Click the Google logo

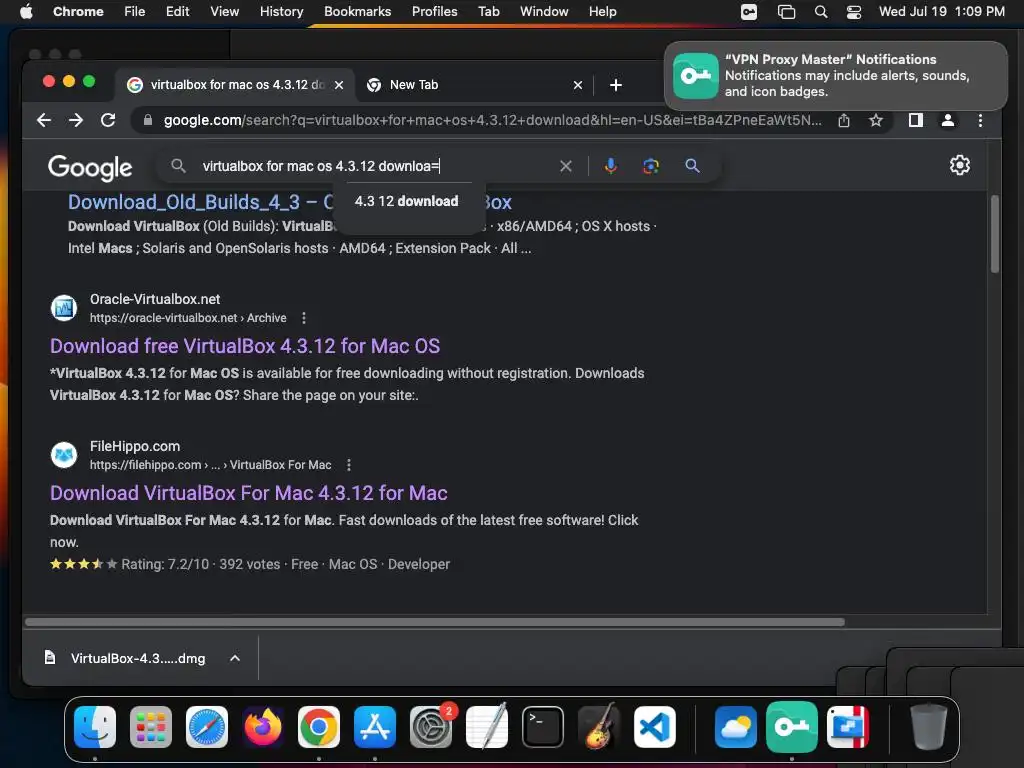(90, 167)
